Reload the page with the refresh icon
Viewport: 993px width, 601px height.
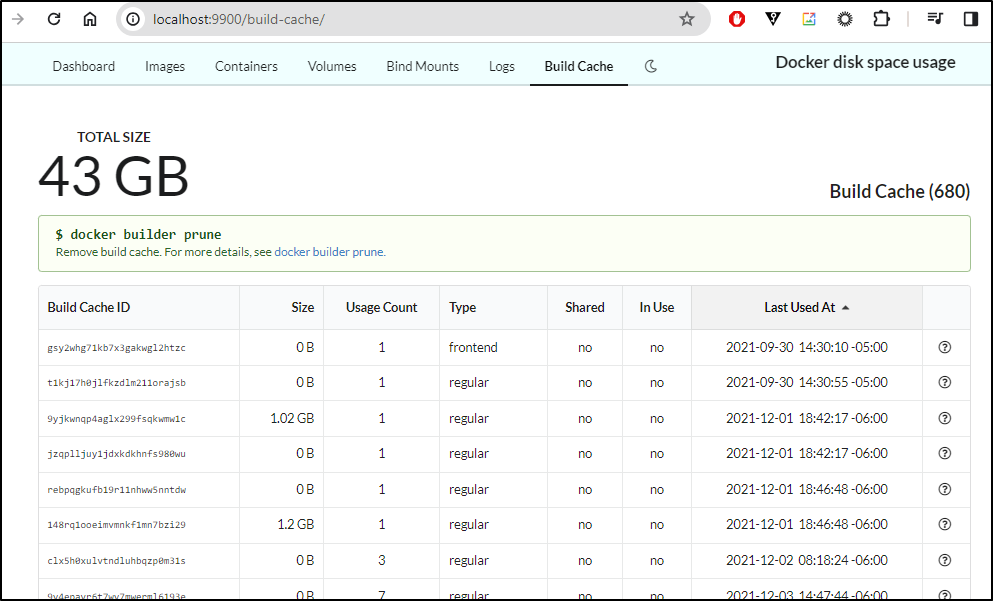coord(54,19)
